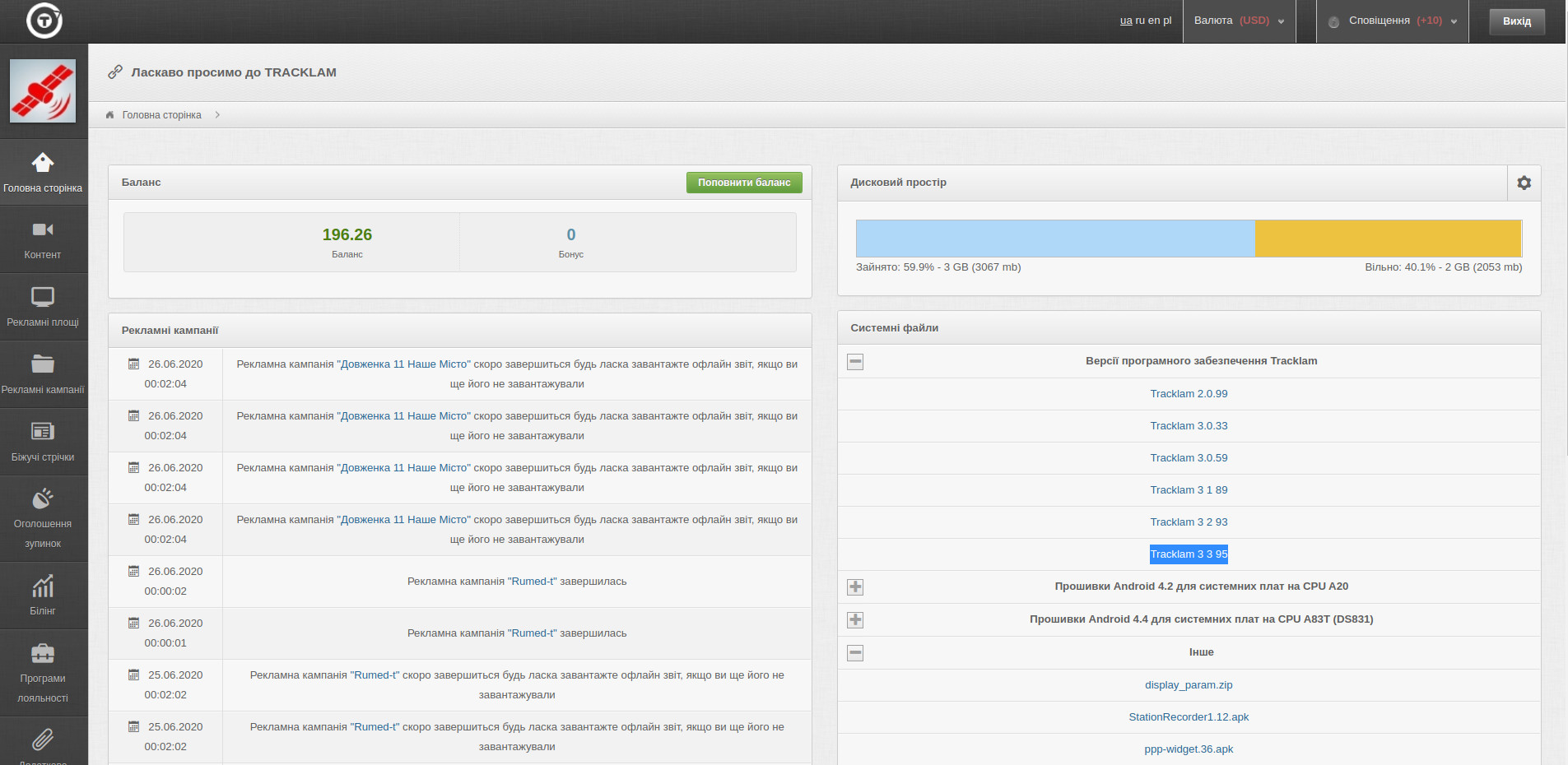Open Рекламні площі monitor icon in sidebar
The width and height of the screenshot is (1568, 765).
(43, 297)
